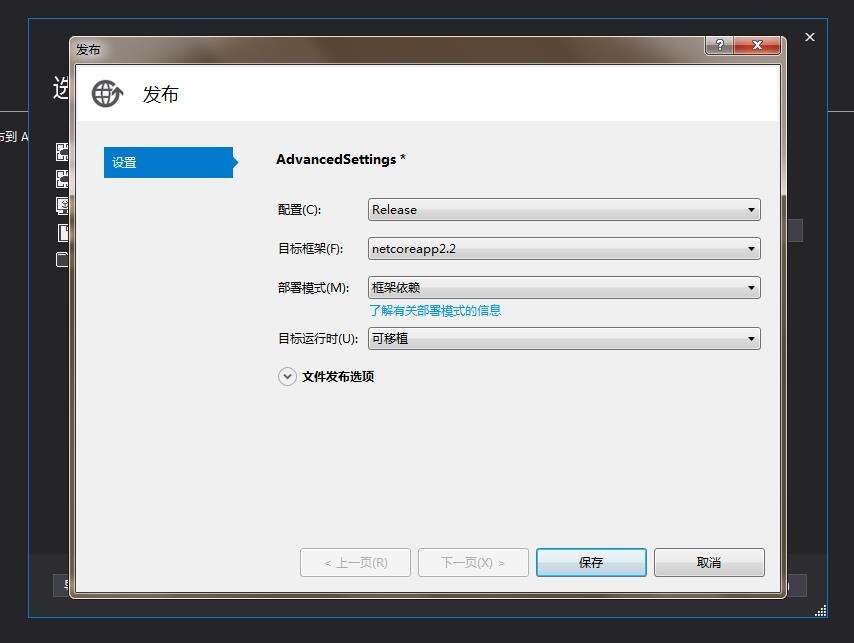Expand the 文件发布选项 chevron circle
Image resolution: width=854 pixels, height=643 pixels.
(x=287, y=376)
